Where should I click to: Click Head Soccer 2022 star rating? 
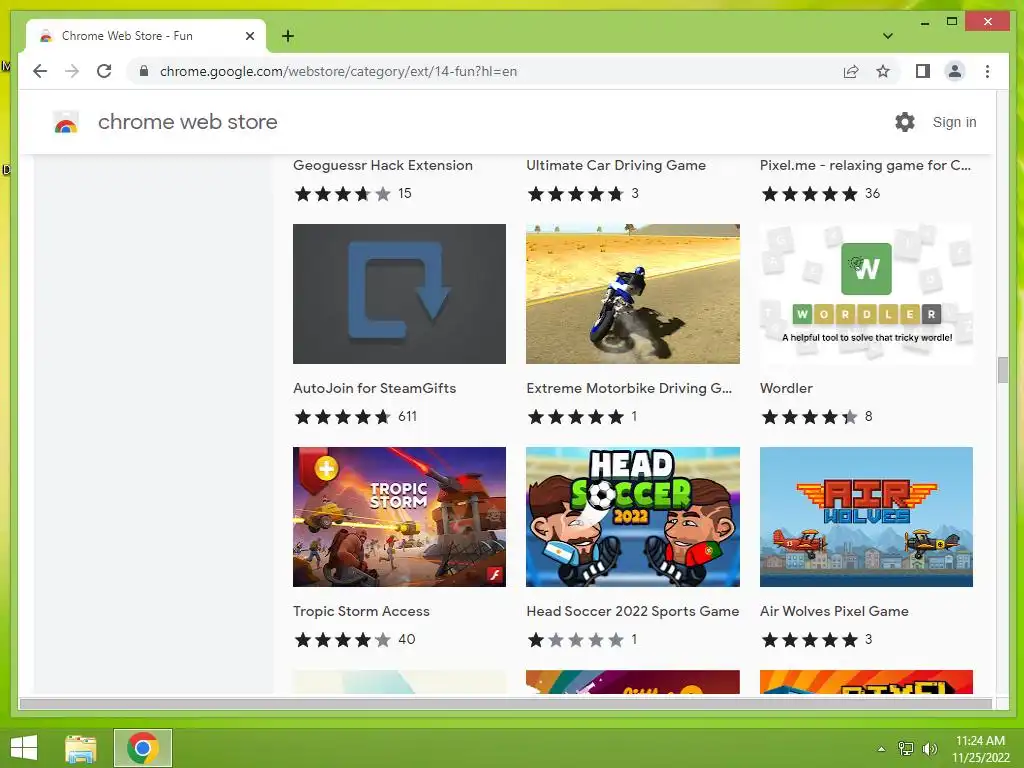[x=576, y=639]
